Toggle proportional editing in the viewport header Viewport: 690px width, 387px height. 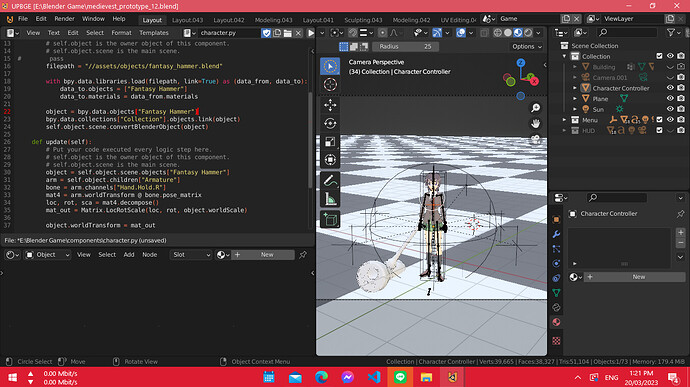[382, 33]
